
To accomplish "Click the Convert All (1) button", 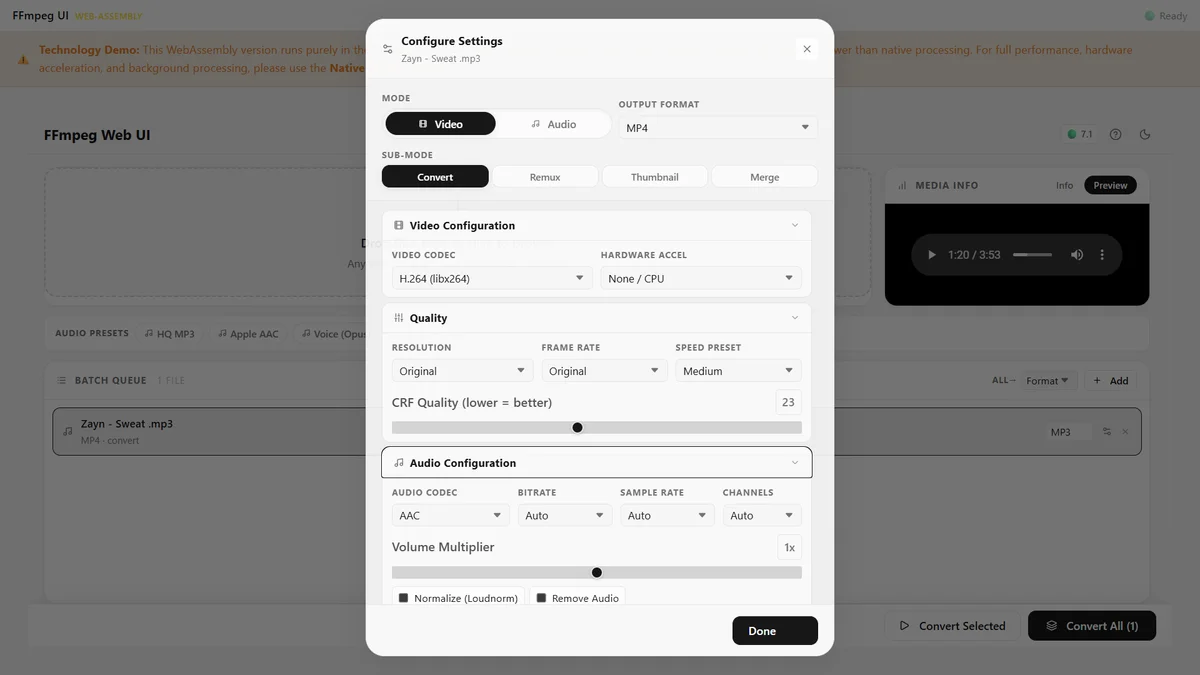I will [x=1092, y=626].
